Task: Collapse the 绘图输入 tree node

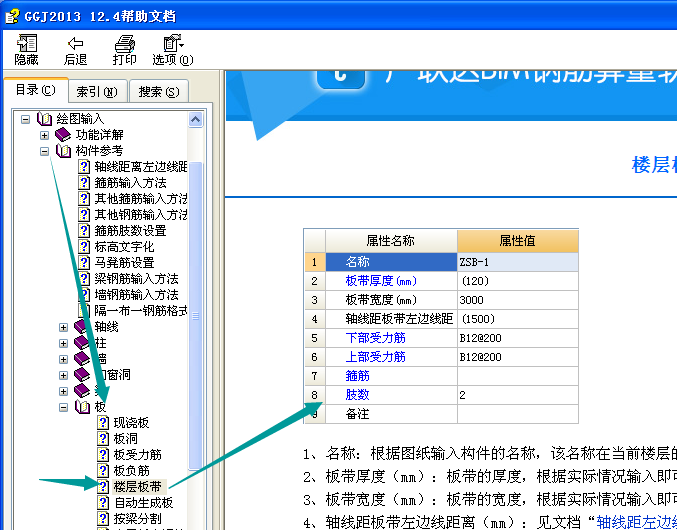Action: [x=25, y=119]
